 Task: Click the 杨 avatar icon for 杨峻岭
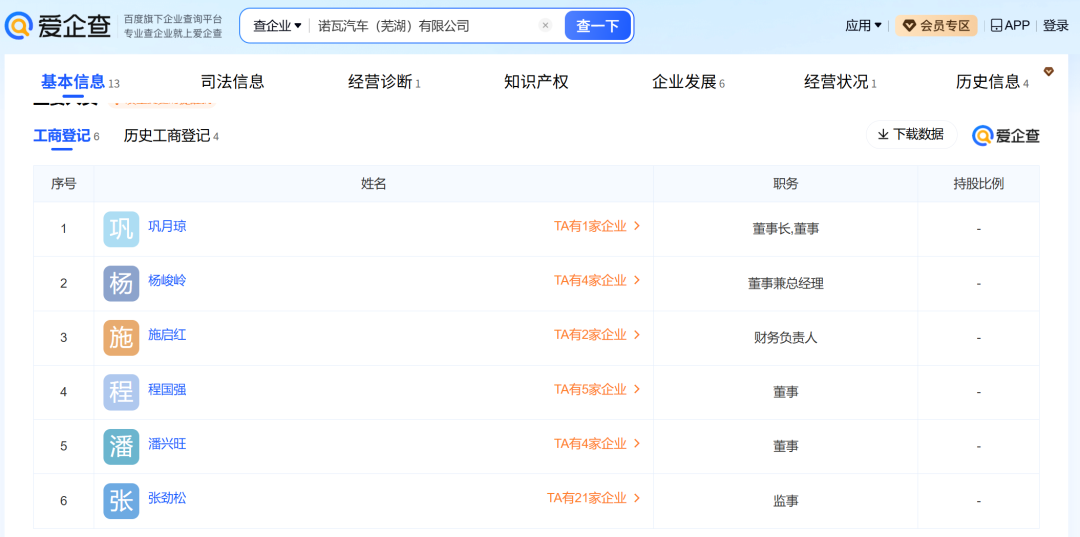tap(121, 283)
